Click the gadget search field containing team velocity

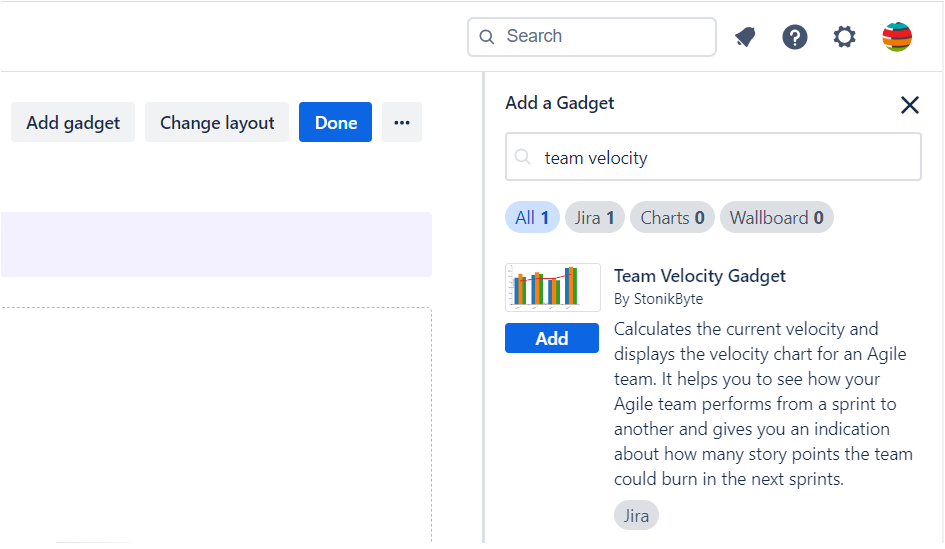714,157
